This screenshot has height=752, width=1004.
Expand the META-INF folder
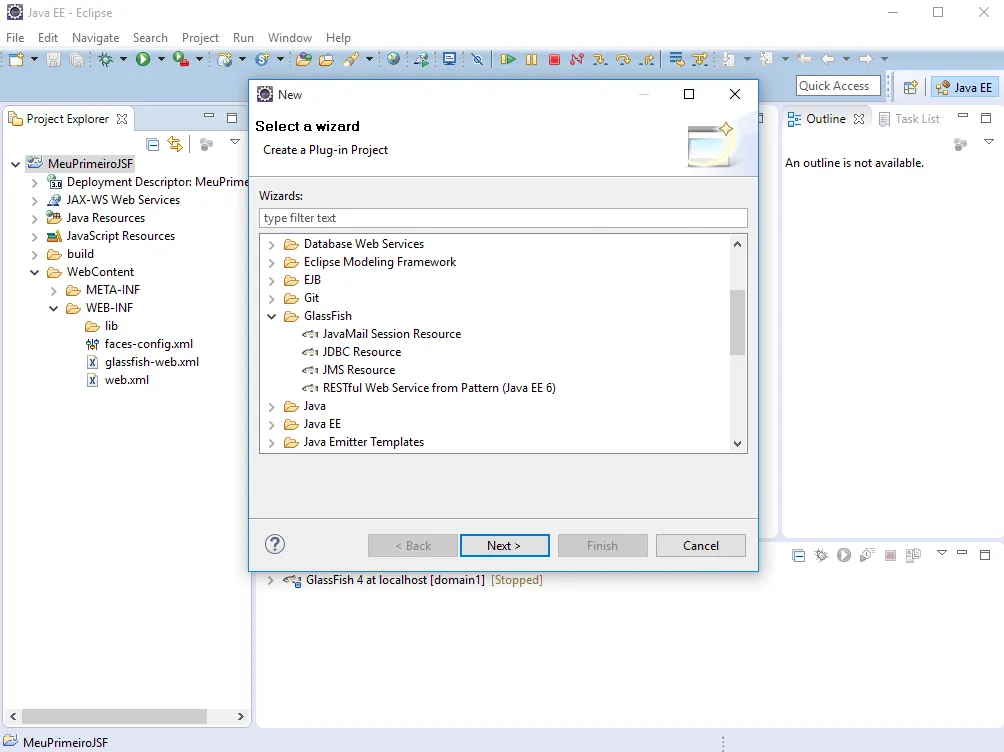[54, 291]
